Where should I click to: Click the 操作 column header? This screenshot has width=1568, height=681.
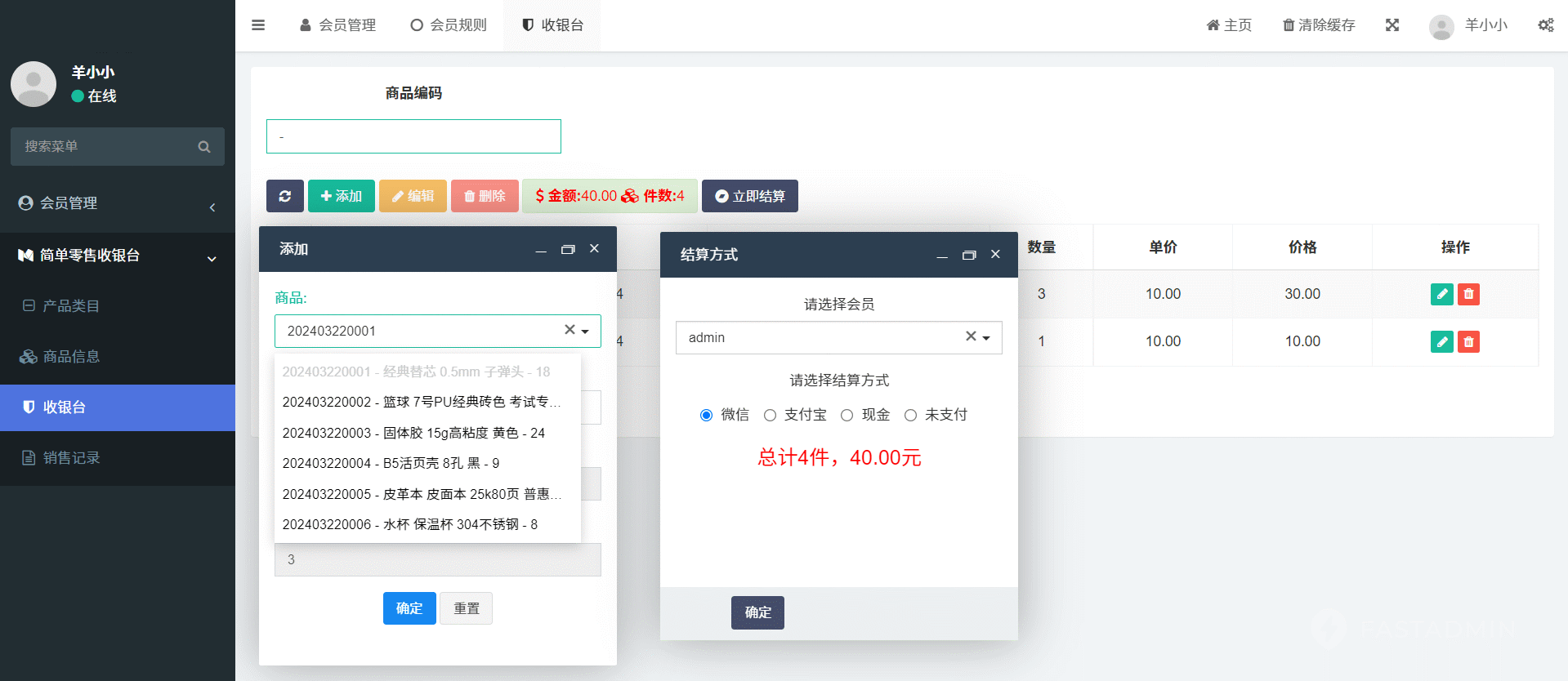(x=1455, y=247)
